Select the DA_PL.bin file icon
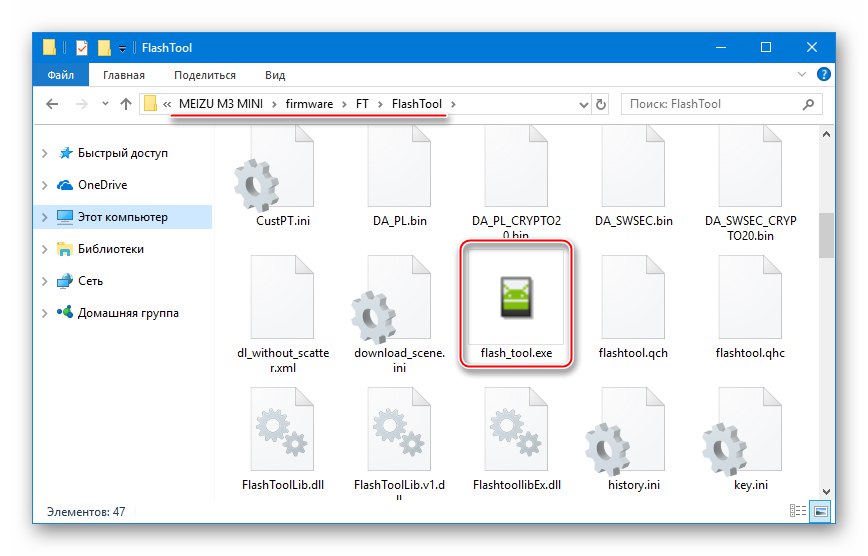The image size is (868, 556). (x=399, y=166)
